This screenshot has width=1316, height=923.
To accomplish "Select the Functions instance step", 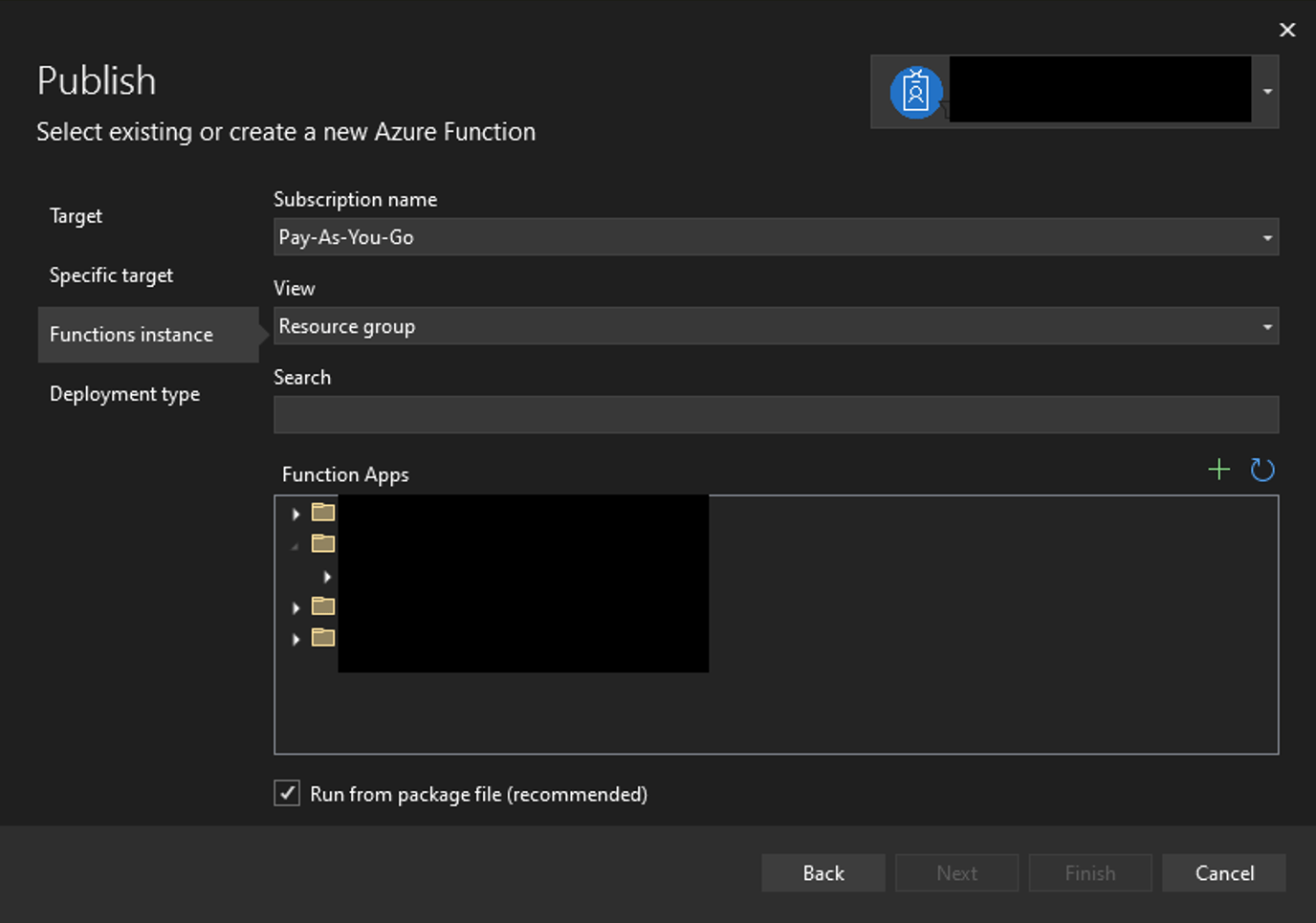I will coord(148,335).
